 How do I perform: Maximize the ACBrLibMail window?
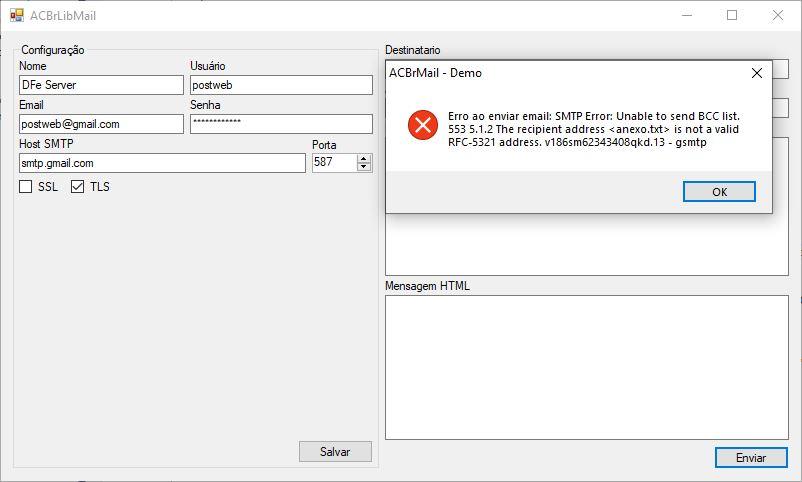coord(732,15)
